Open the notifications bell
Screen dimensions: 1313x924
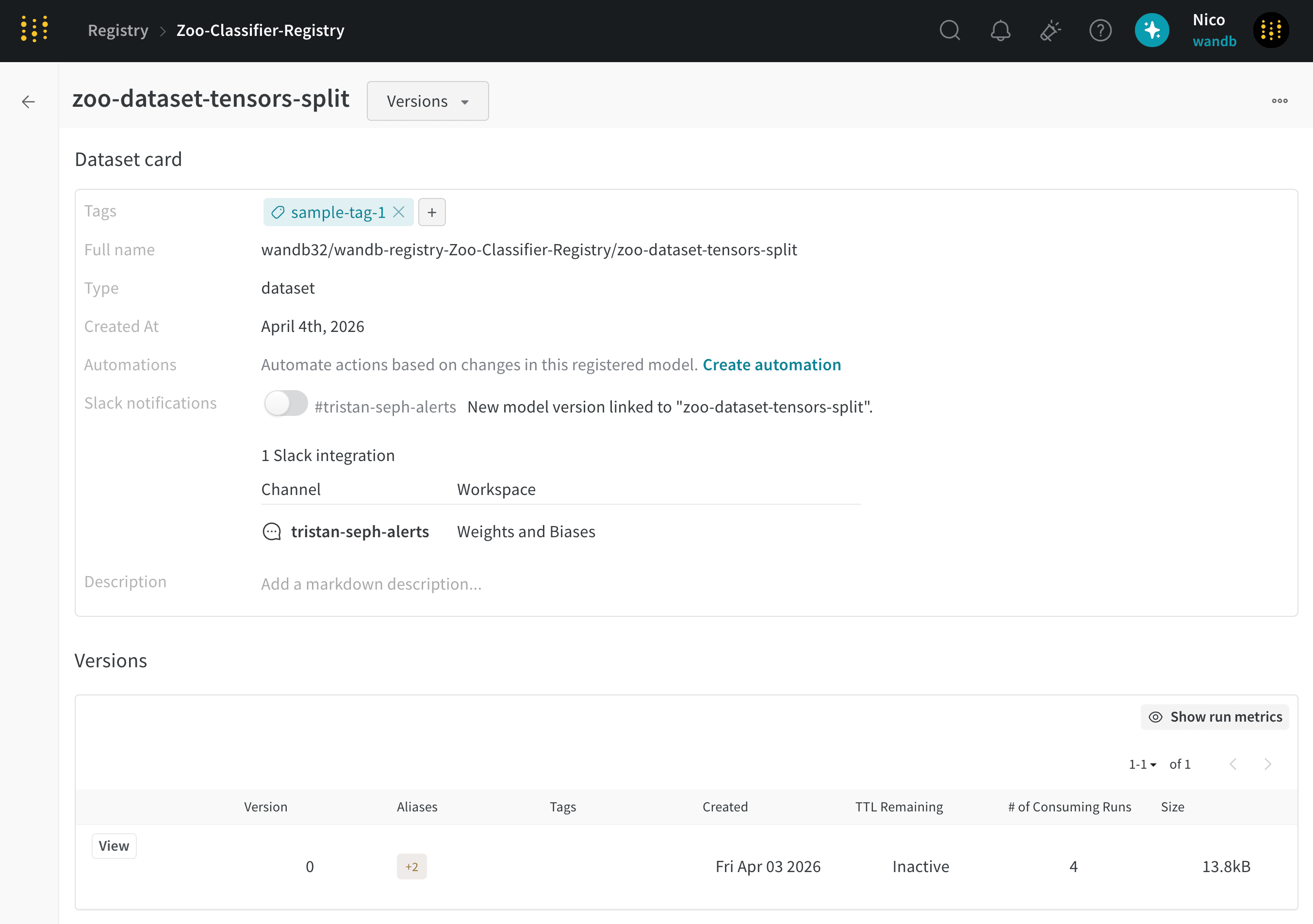click(x=1000, y=30)
